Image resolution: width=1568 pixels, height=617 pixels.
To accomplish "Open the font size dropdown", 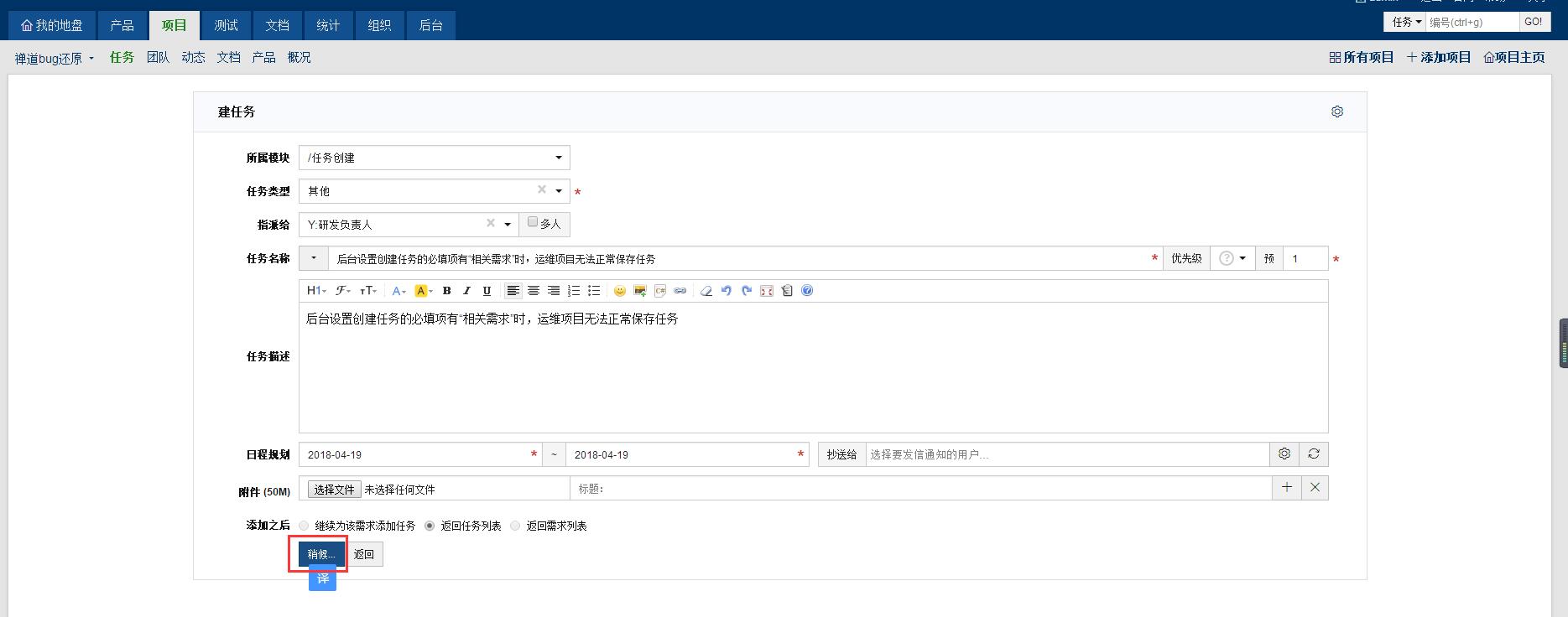I will point(368,291).
